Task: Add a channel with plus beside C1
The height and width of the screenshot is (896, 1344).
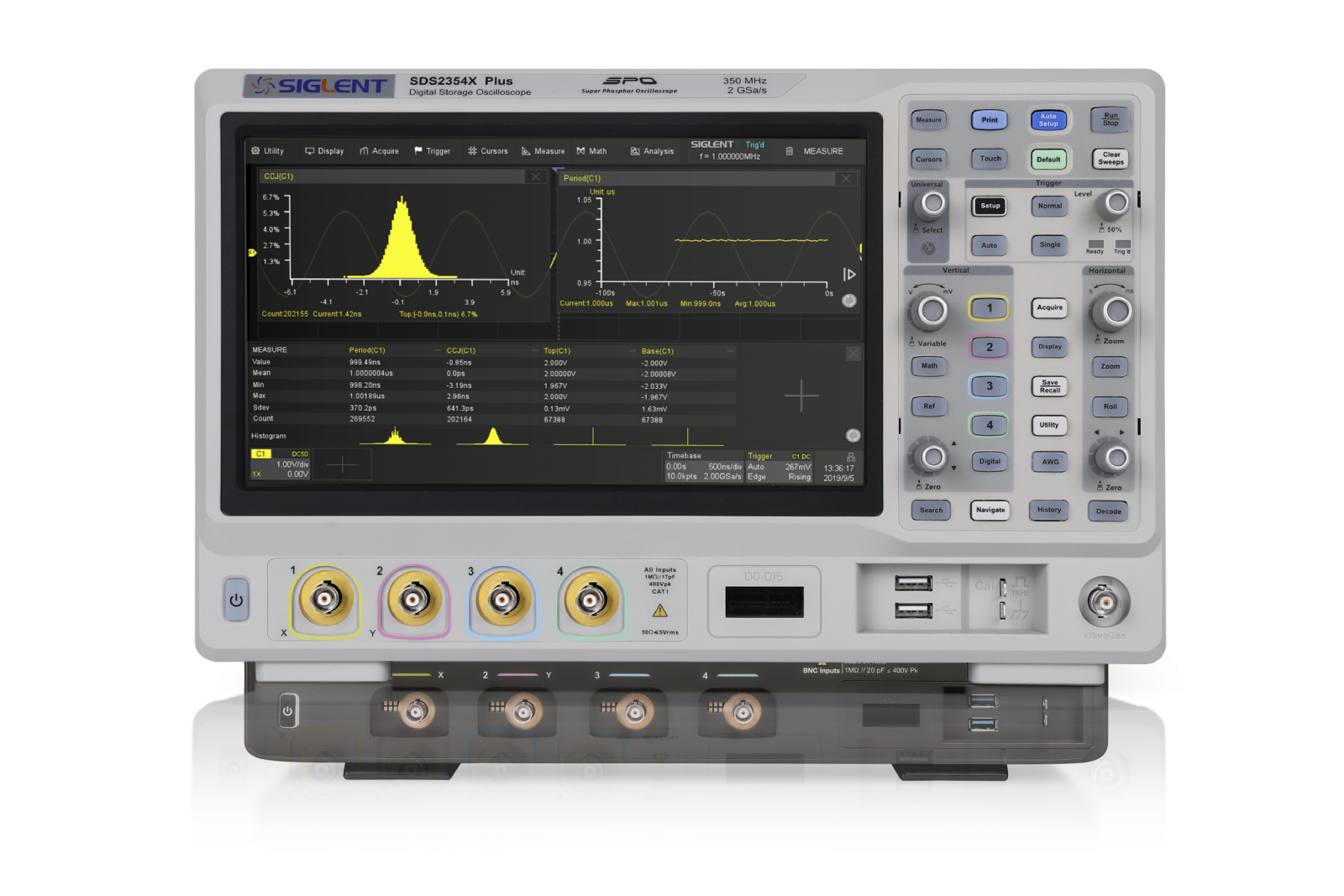Action: [343, 464]
